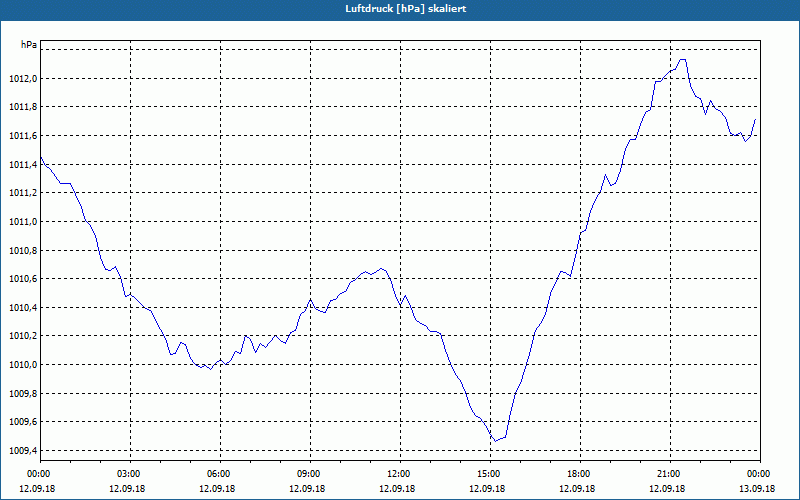The image size is (800, 500).
Task: Click the 13.09.18 date label
Action: tap(757, 488)
